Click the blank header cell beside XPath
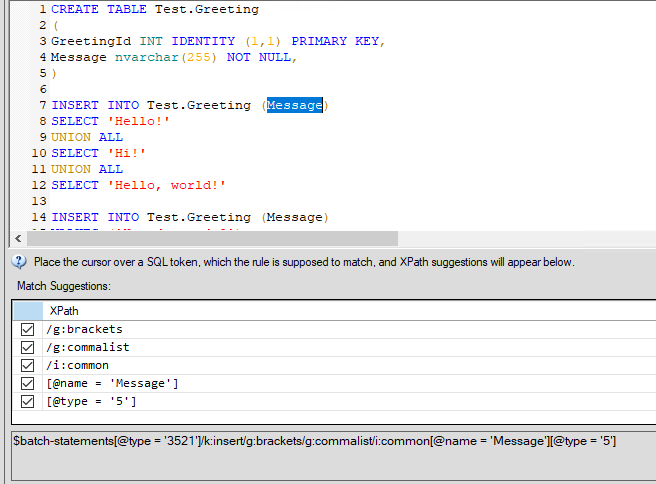Screen dimensions: 656x484 pyautogui.click(x=28, y=311)
